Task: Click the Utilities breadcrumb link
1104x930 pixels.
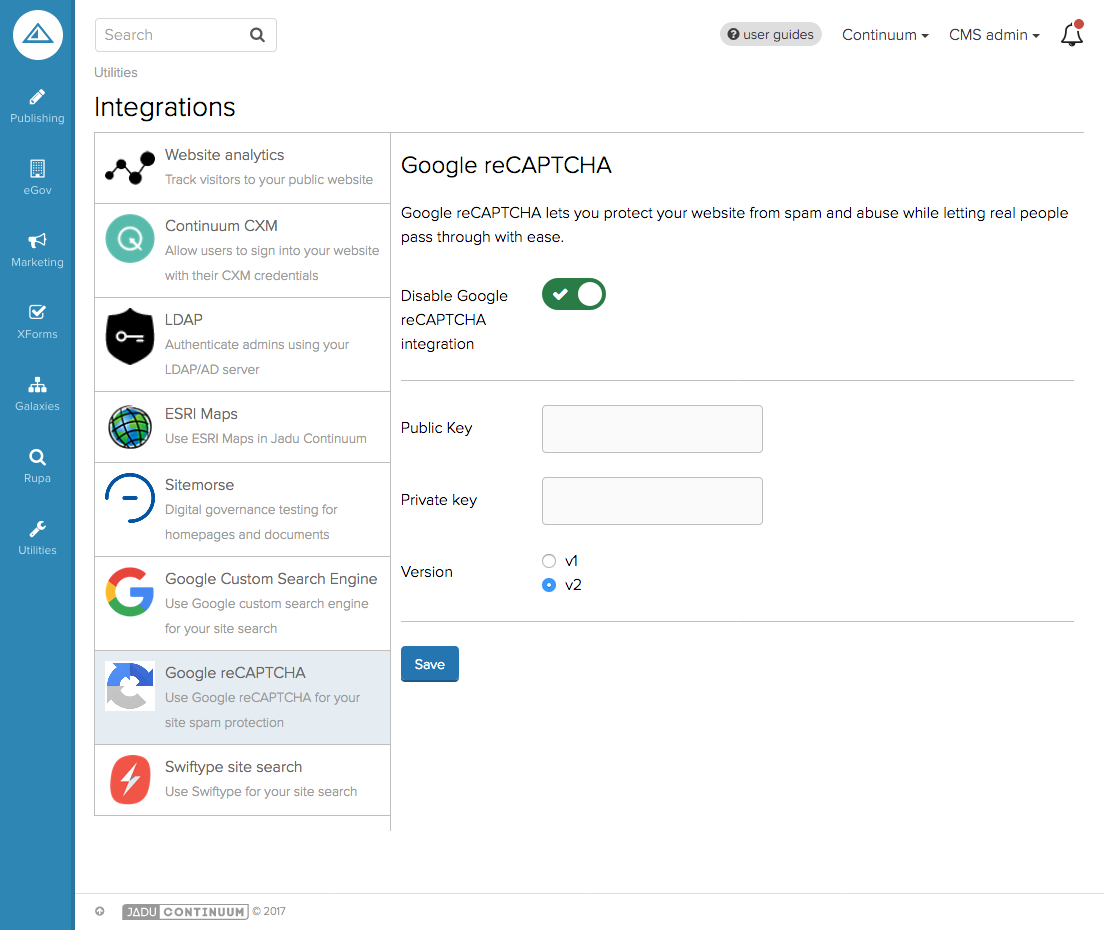Action: (x=115, y=73)
